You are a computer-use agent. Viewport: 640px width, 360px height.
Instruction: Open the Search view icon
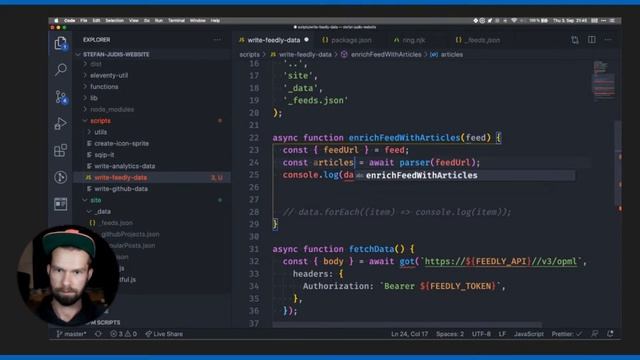coord(60,70)
